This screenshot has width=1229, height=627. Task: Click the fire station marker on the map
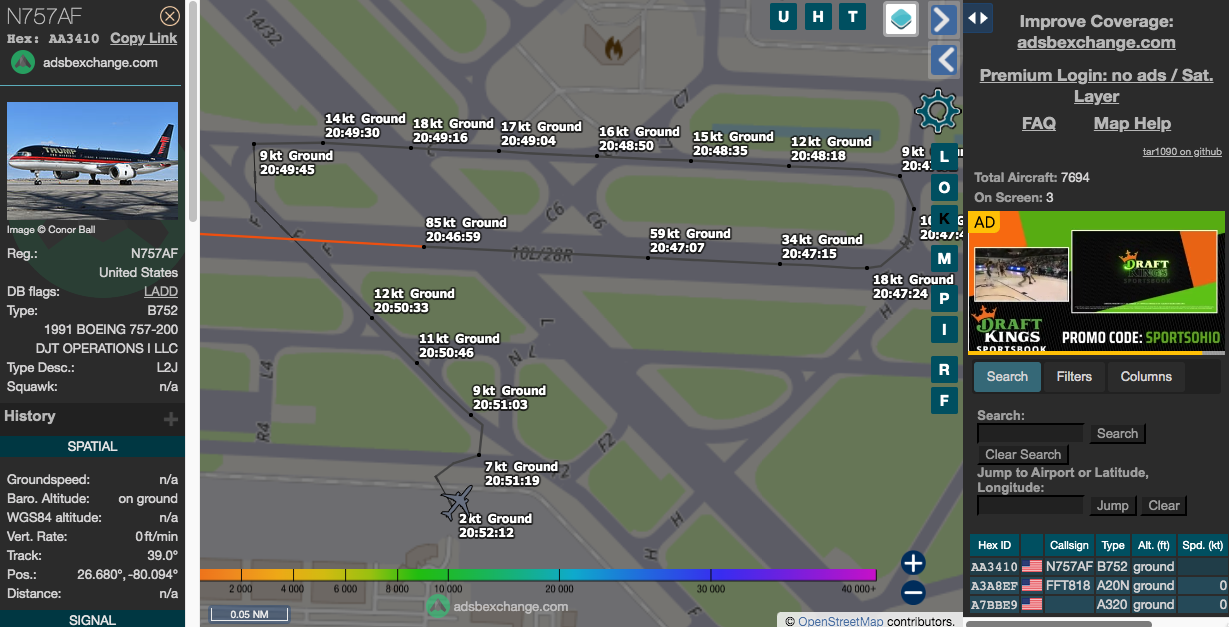[613, 46]
